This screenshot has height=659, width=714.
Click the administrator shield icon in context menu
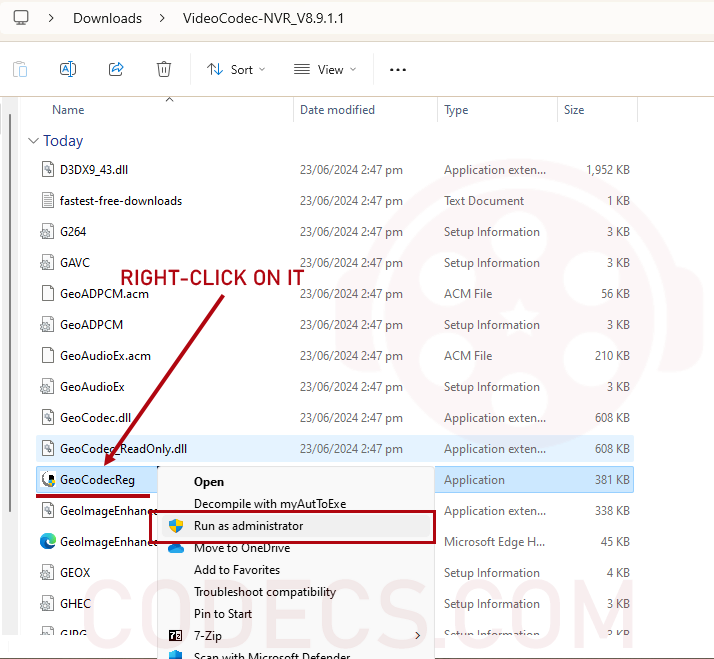click(x=176, y=526)
